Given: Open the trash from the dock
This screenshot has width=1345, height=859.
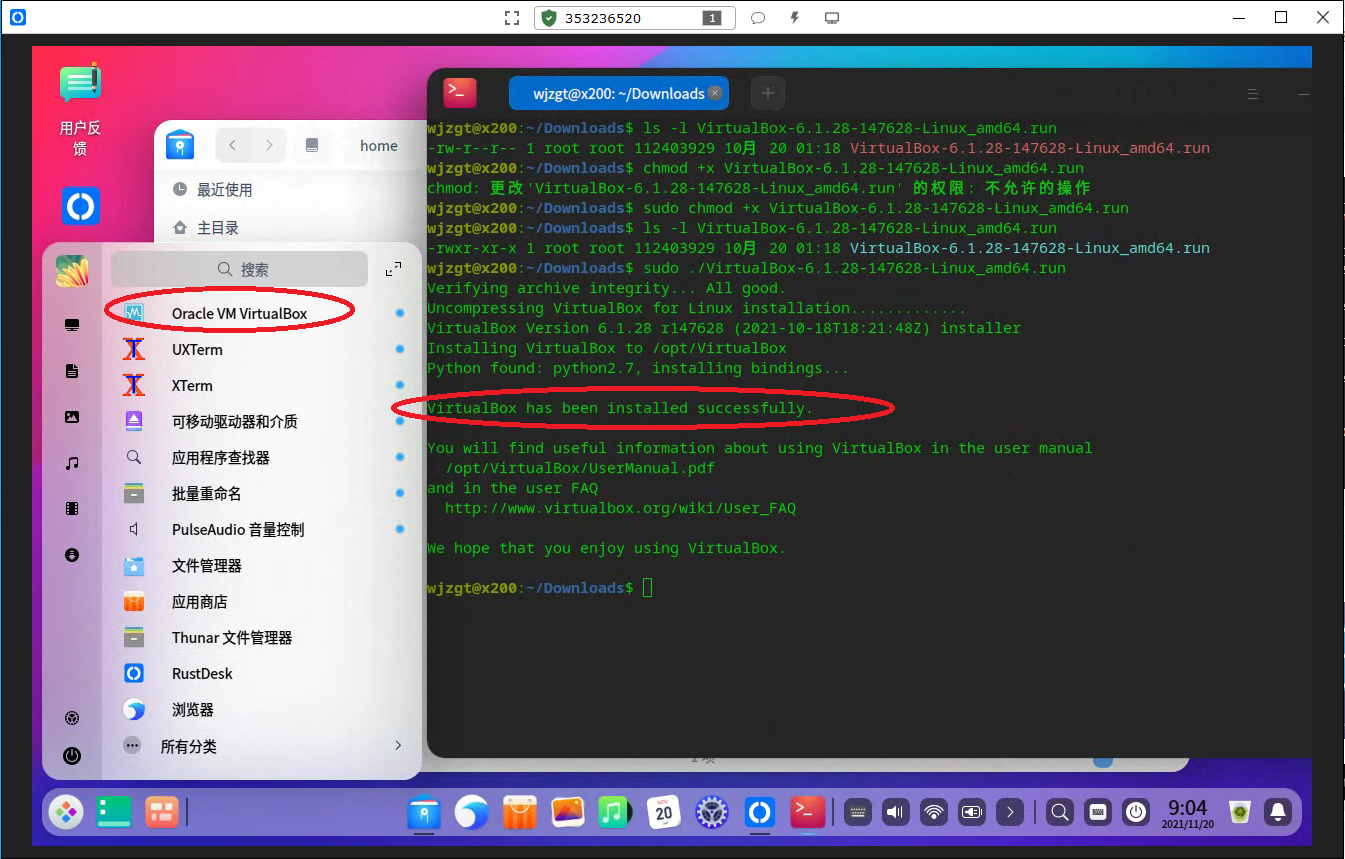Looking at the screenshot, I should click(1240, 812).
